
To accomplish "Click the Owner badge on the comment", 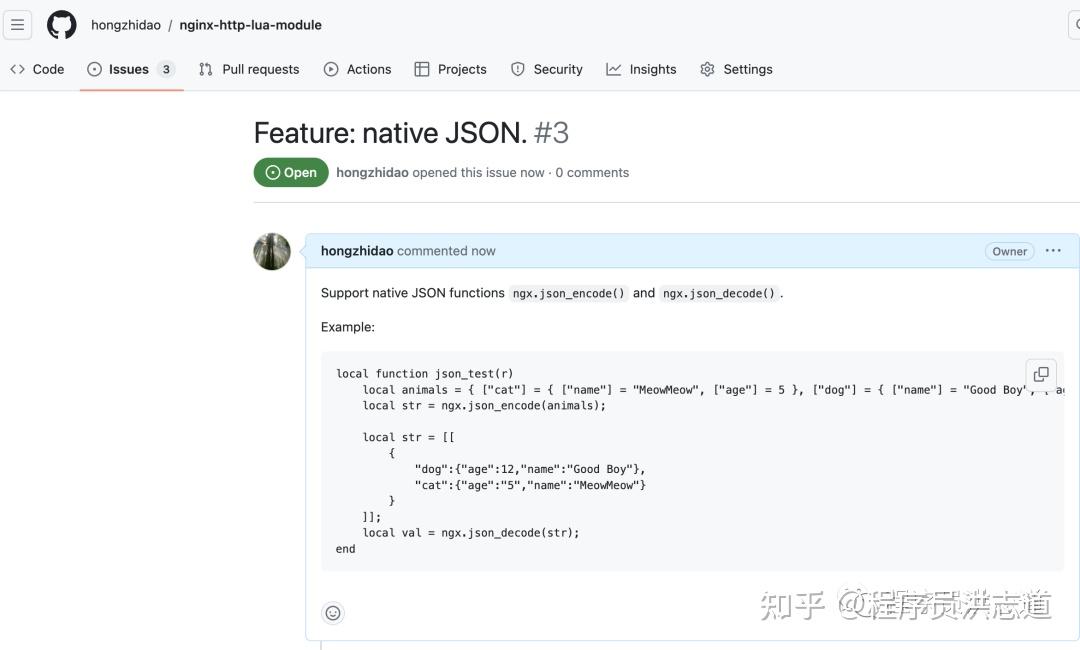I will point(1010,251).
